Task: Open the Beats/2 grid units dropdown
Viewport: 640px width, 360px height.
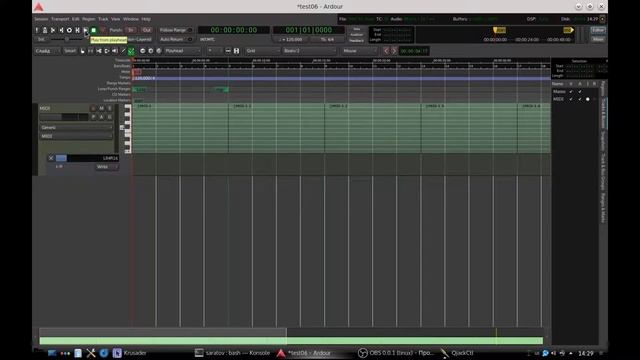Action: (309, 51)
